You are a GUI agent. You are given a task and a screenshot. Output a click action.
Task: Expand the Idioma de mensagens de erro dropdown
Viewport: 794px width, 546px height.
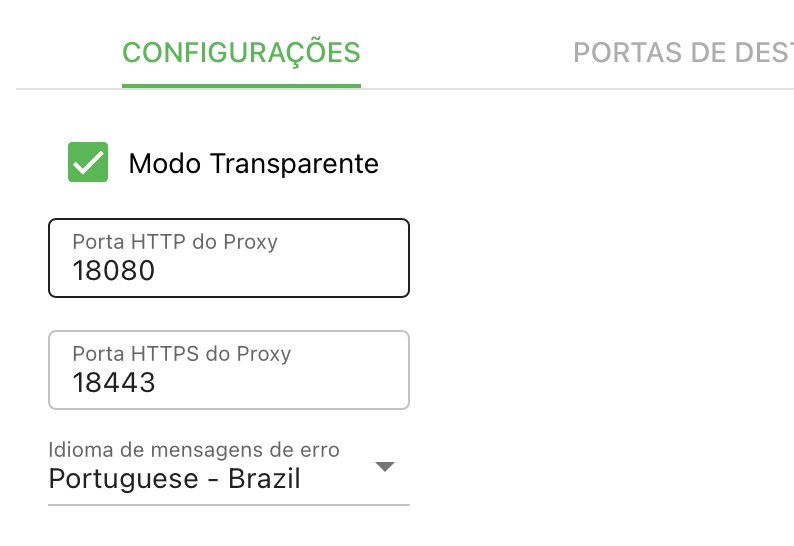pos(228,472)
